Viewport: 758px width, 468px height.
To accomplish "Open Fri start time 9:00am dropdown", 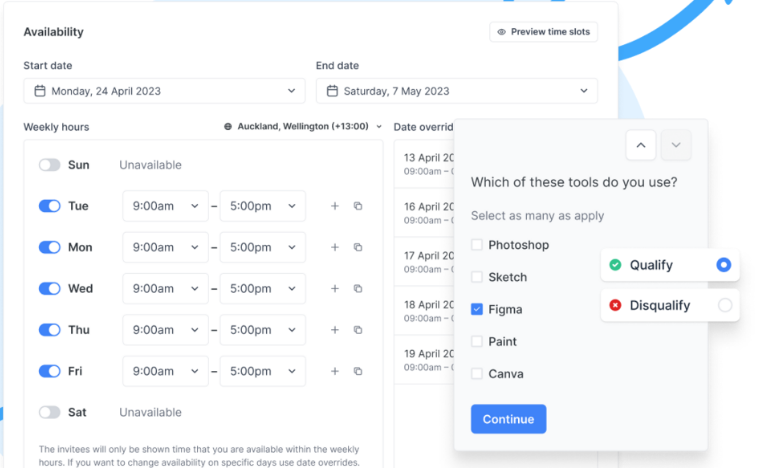I will click(x=165, y=371).
